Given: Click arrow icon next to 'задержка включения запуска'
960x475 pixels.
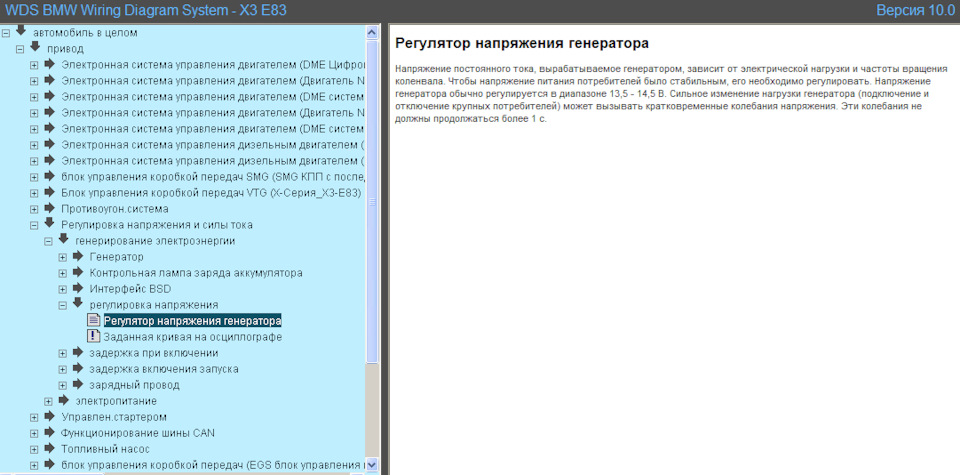Looking at the screenshot, I should (78, 368).
